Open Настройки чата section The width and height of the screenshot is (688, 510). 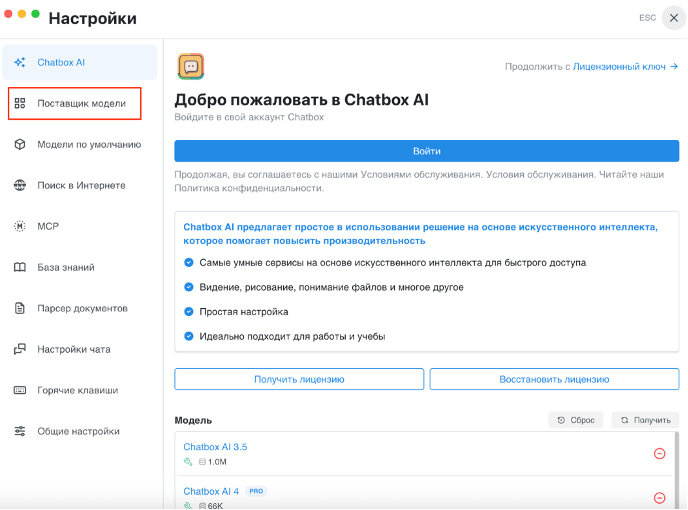(x=80, y=349)
